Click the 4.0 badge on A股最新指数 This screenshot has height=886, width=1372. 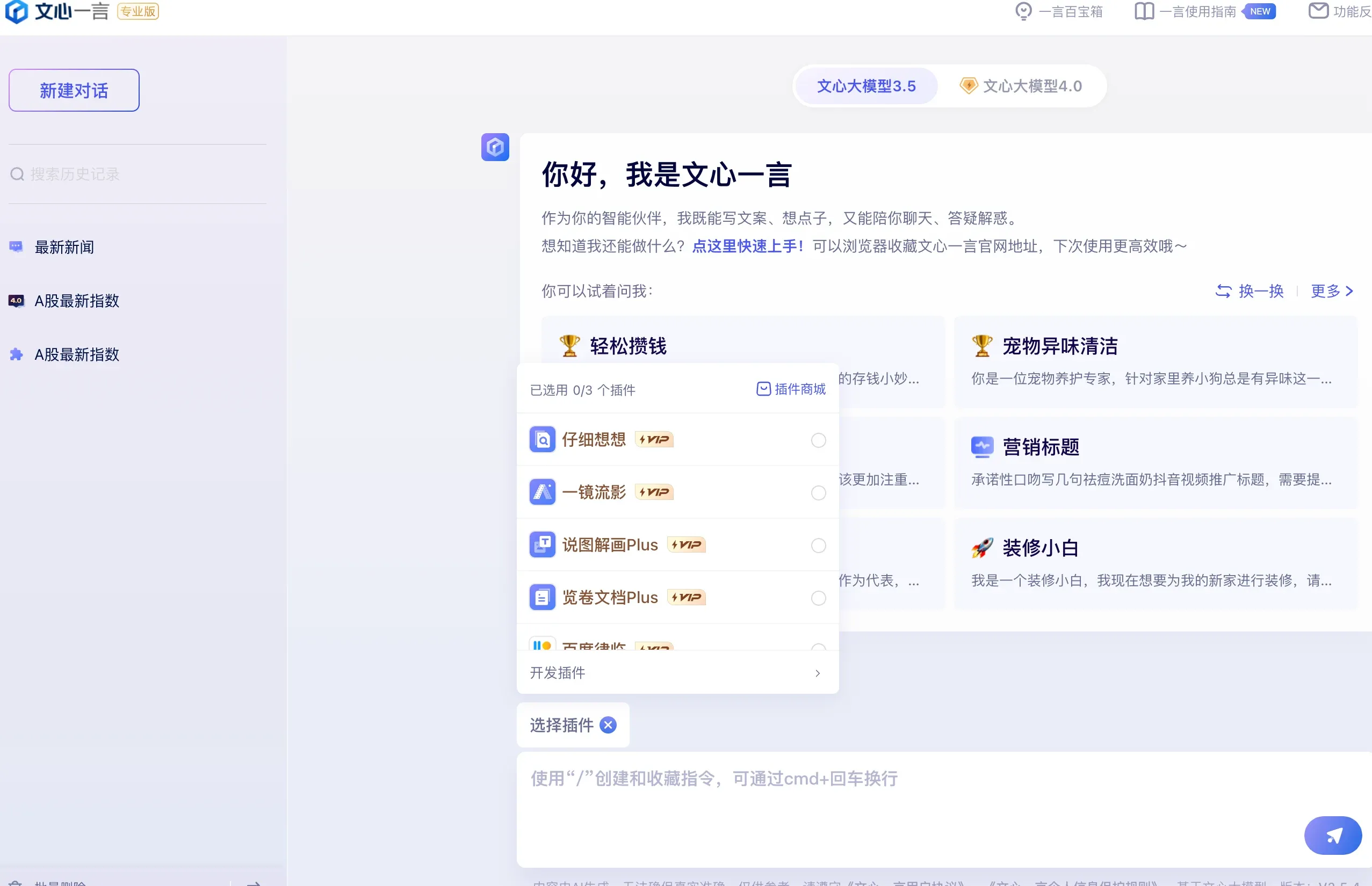pos(16,300)
